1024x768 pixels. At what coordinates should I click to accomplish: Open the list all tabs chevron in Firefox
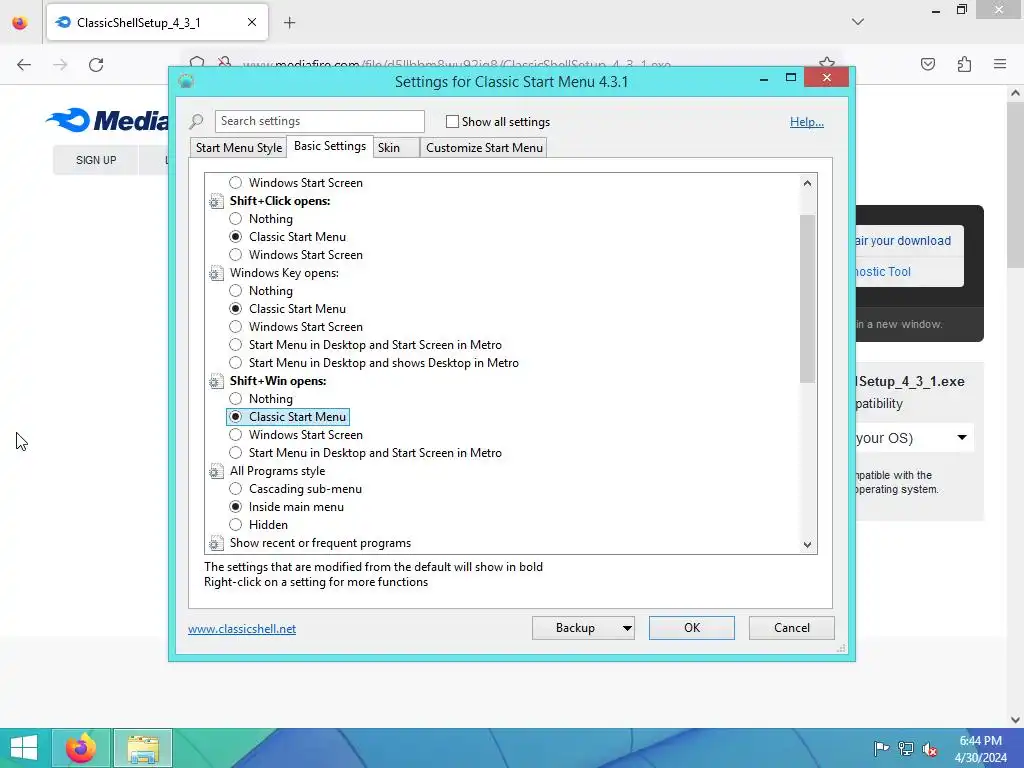pyautogui.click(x=857, y=22)
